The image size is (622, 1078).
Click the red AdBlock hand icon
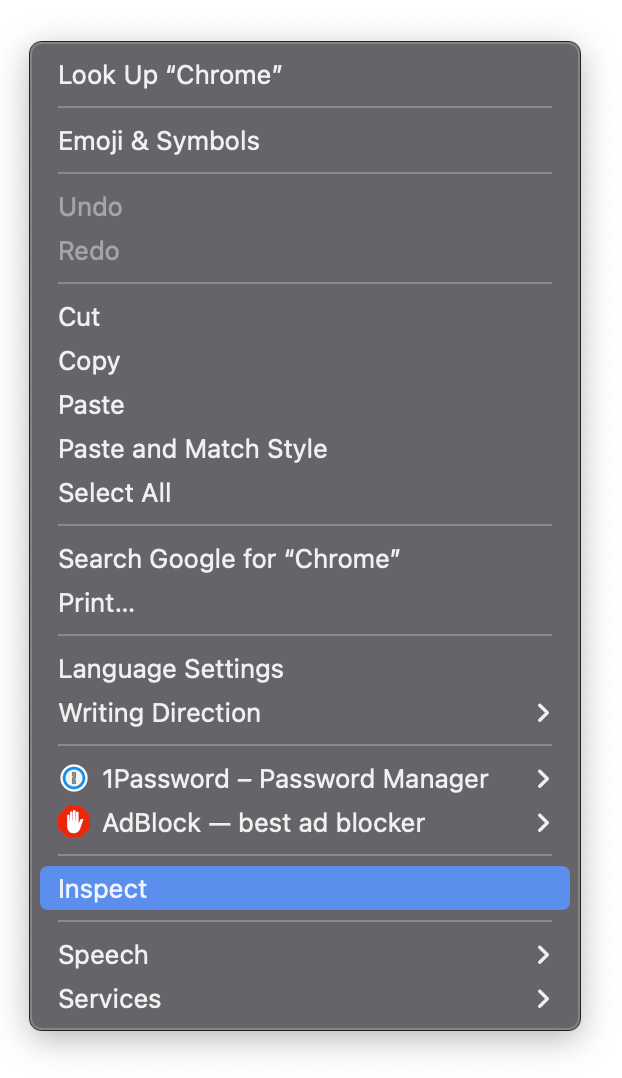click(74, 823)
